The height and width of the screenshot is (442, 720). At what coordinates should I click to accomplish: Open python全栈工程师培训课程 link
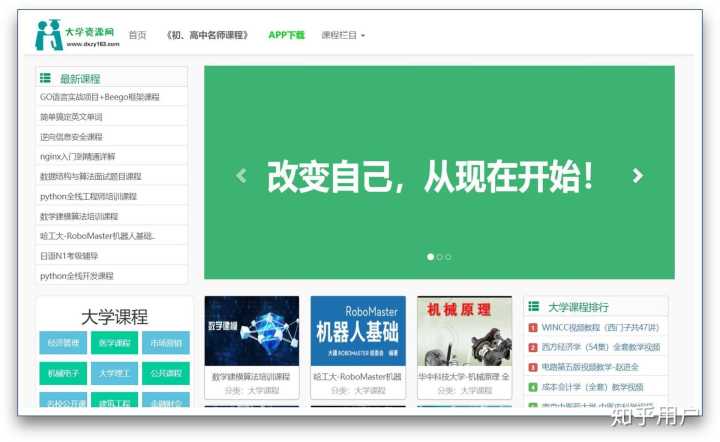pos(88,196)
